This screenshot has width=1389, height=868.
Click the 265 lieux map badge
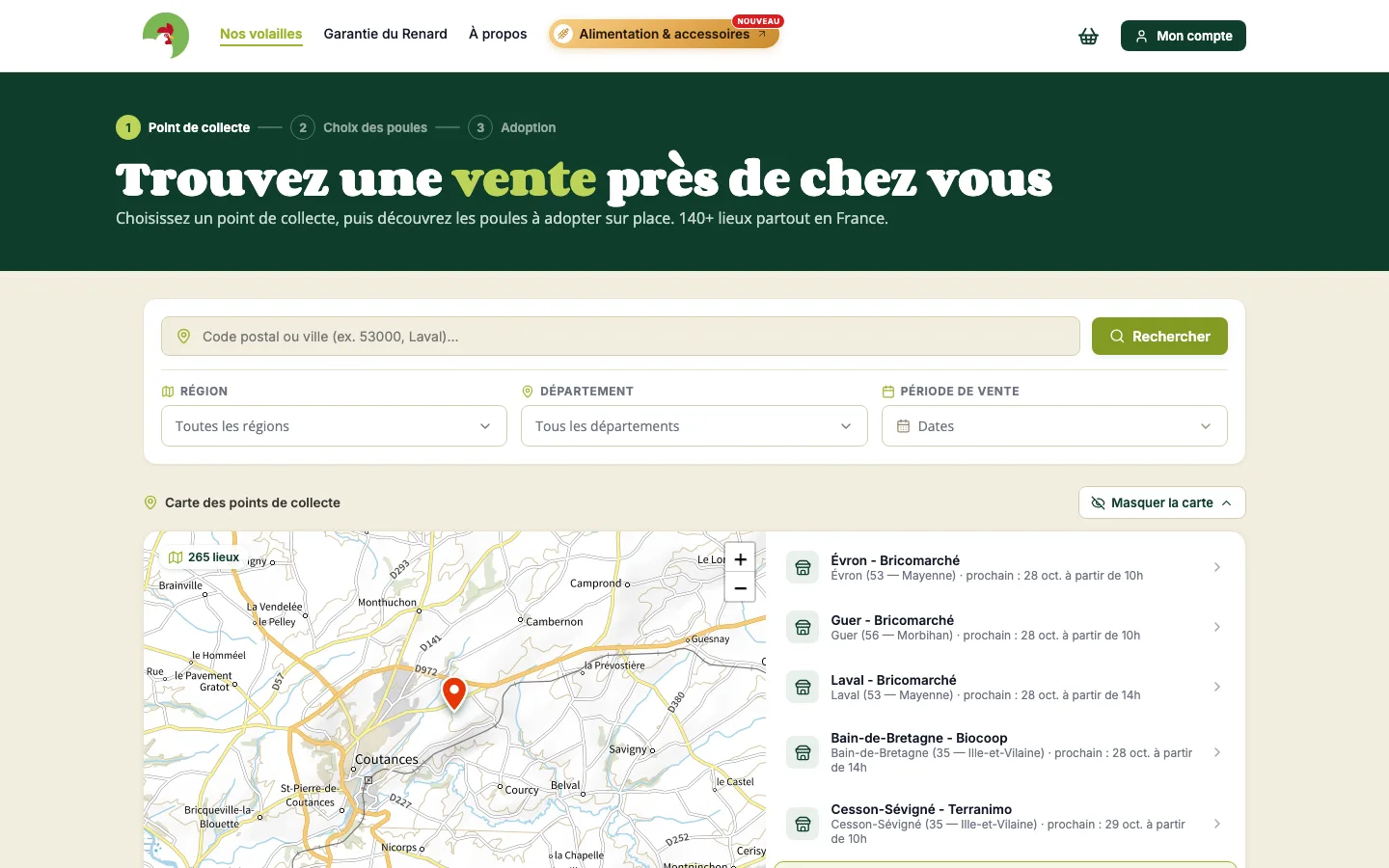204,557
